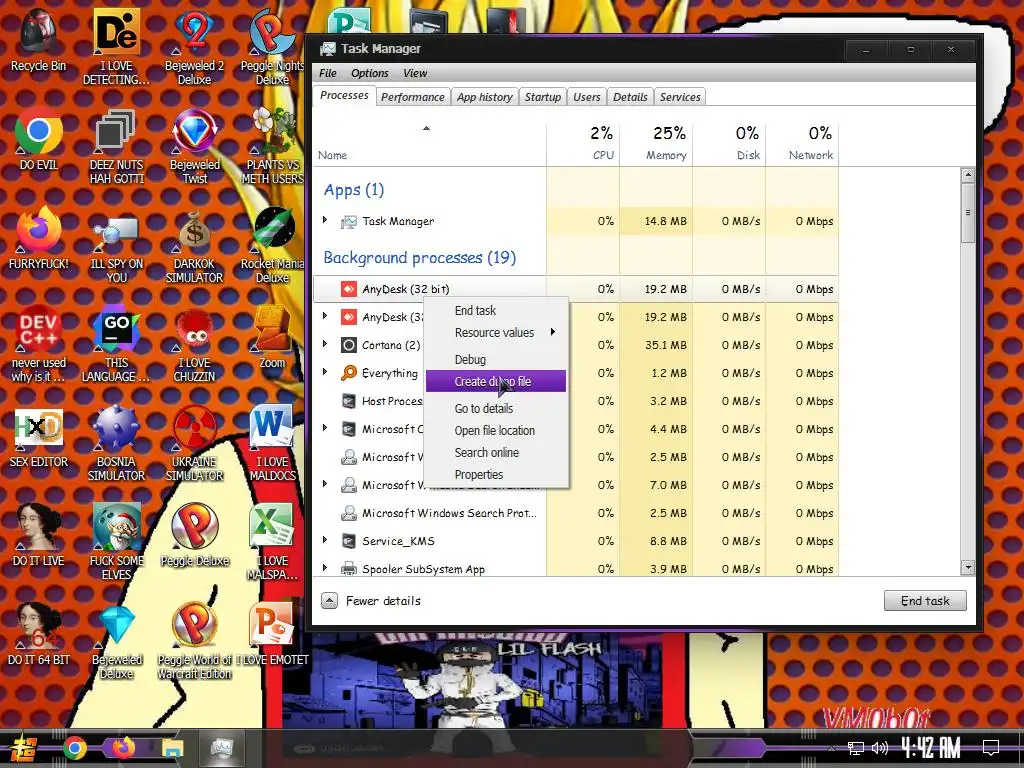Select Create dump file menu entry
Screen dimensions: 1024x768
tap(496, 381)
